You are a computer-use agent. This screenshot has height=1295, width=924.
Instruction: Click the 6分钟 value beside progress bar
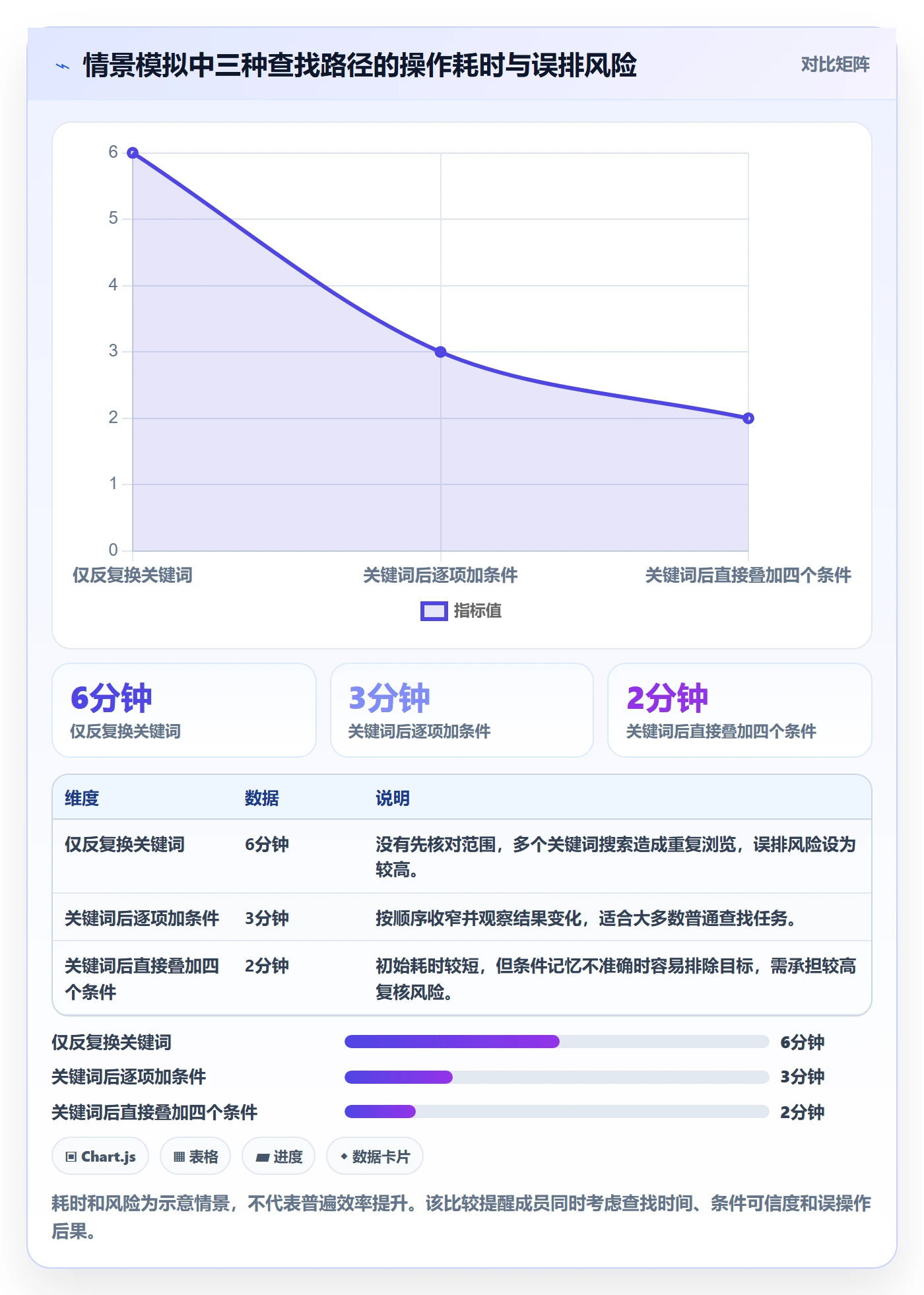tap(803, 1043)
